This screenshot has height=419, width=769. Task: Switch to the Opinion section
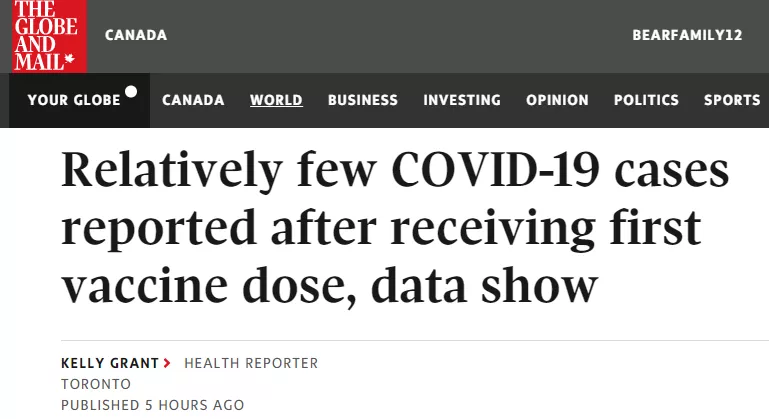[557, 100]
